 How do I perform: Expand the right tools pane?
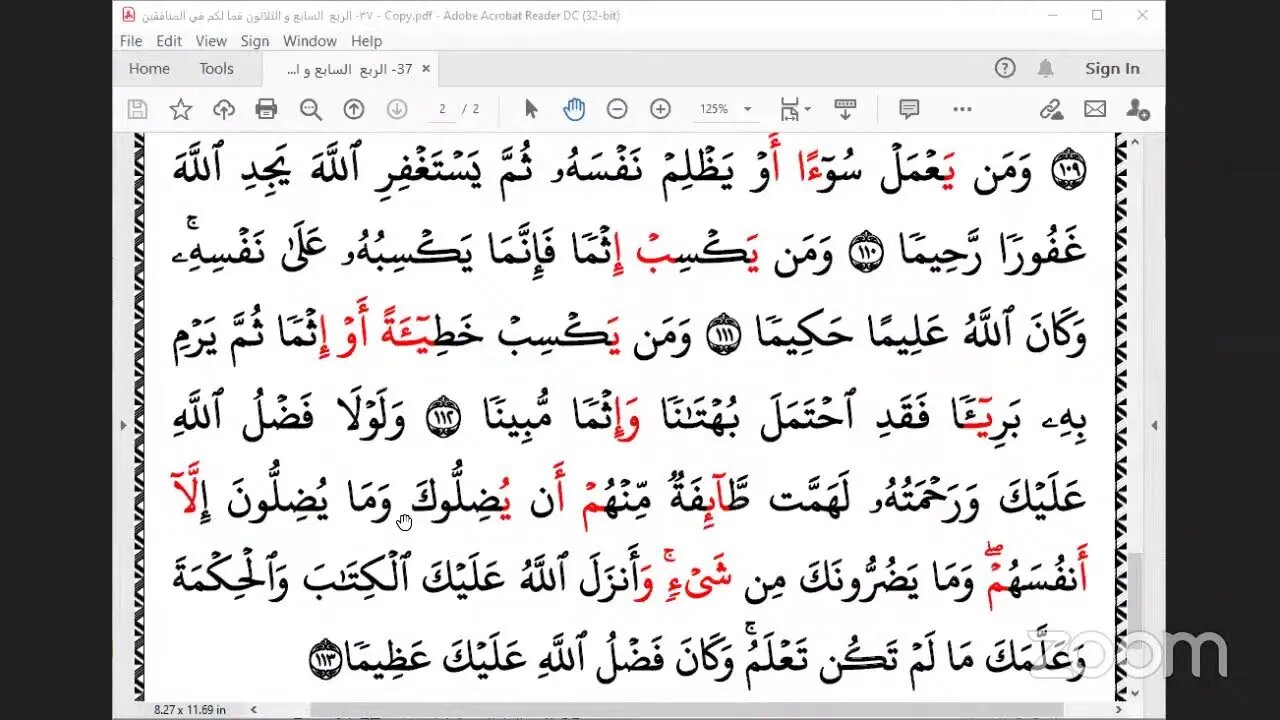click(x=1154, y=425)
